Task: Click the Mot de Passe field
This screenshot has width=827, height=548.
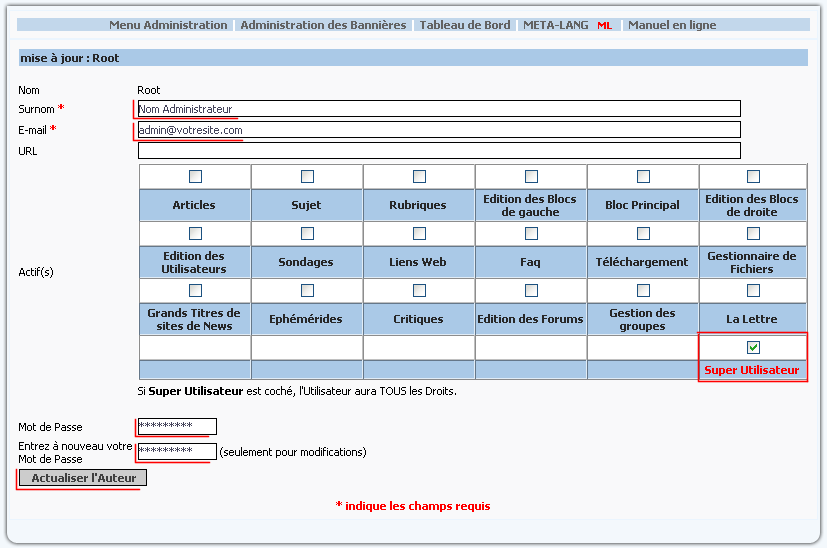Action: coord(177,426)
